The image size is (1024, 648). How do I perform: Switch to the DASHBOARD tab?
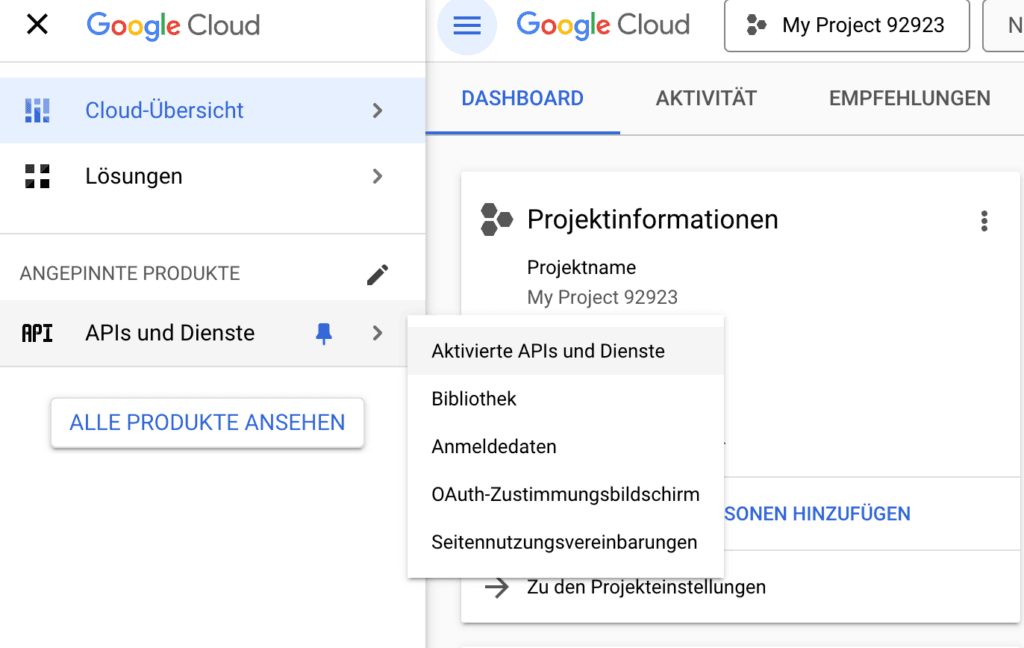pyautogui.click(x=522, y=99)
